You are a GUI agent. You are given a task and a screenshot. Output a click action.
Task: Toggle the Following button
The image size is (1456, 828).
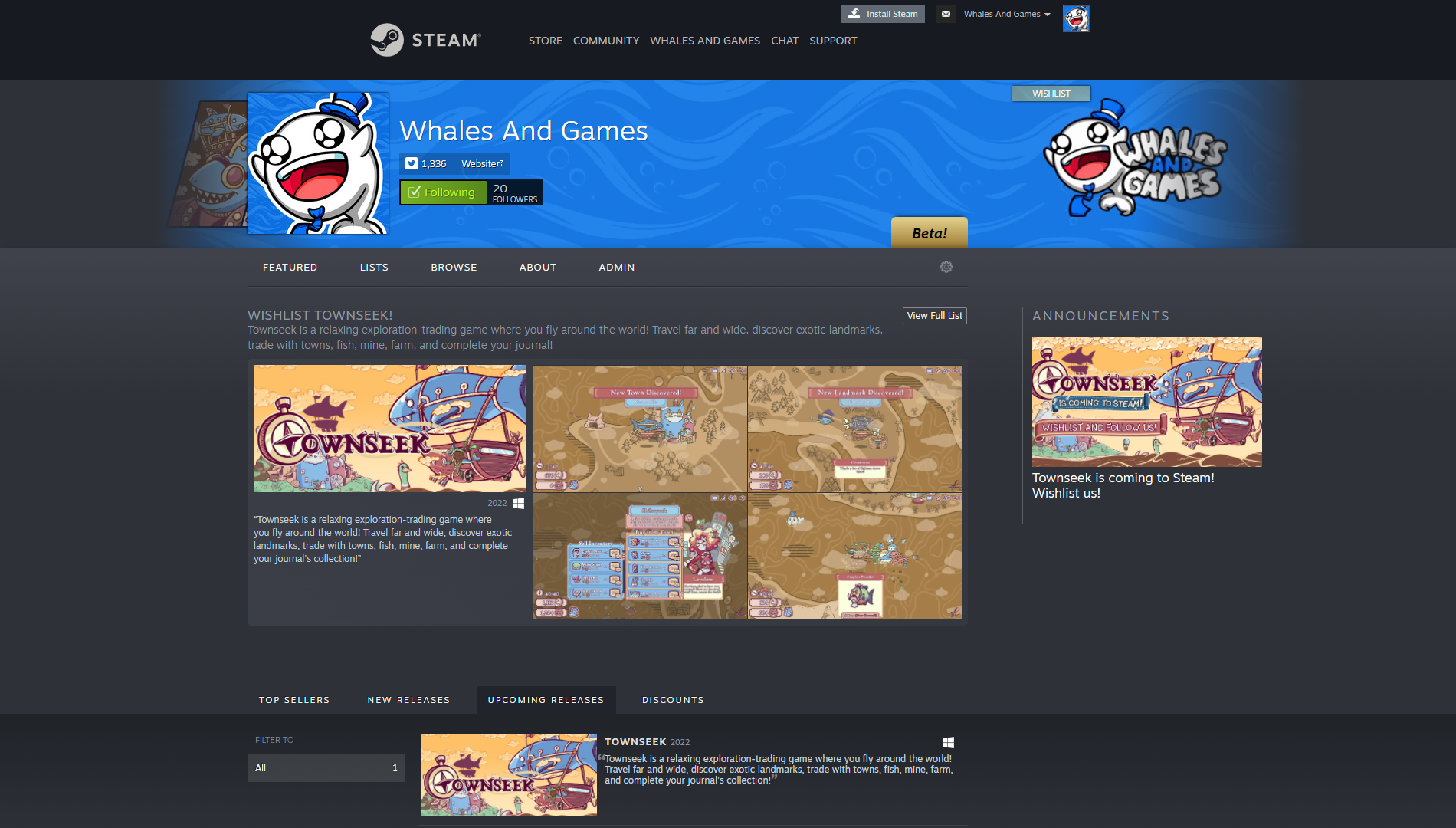pyautogui.click(x=443, y=192)
